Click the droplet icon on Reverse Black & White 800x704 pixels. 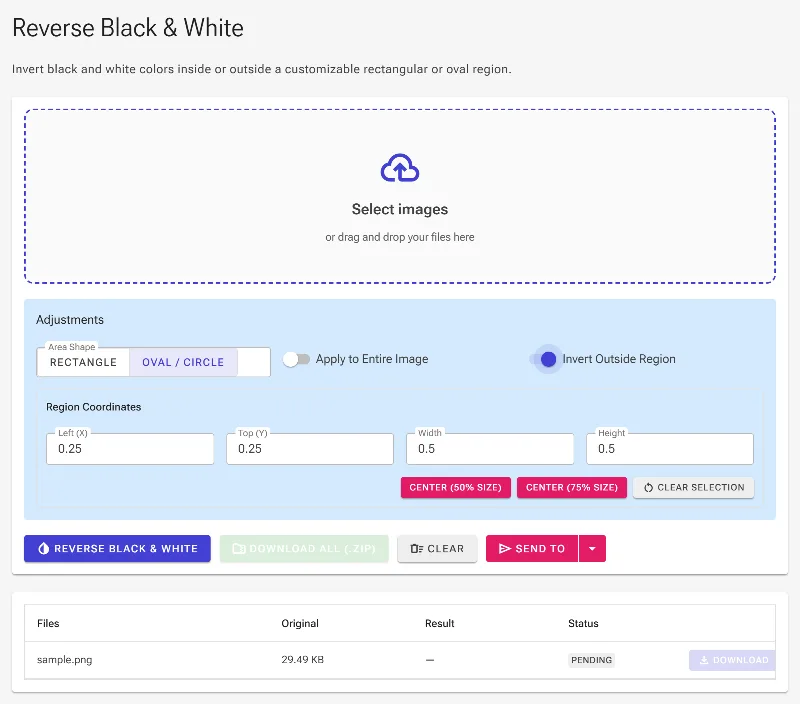44,548
